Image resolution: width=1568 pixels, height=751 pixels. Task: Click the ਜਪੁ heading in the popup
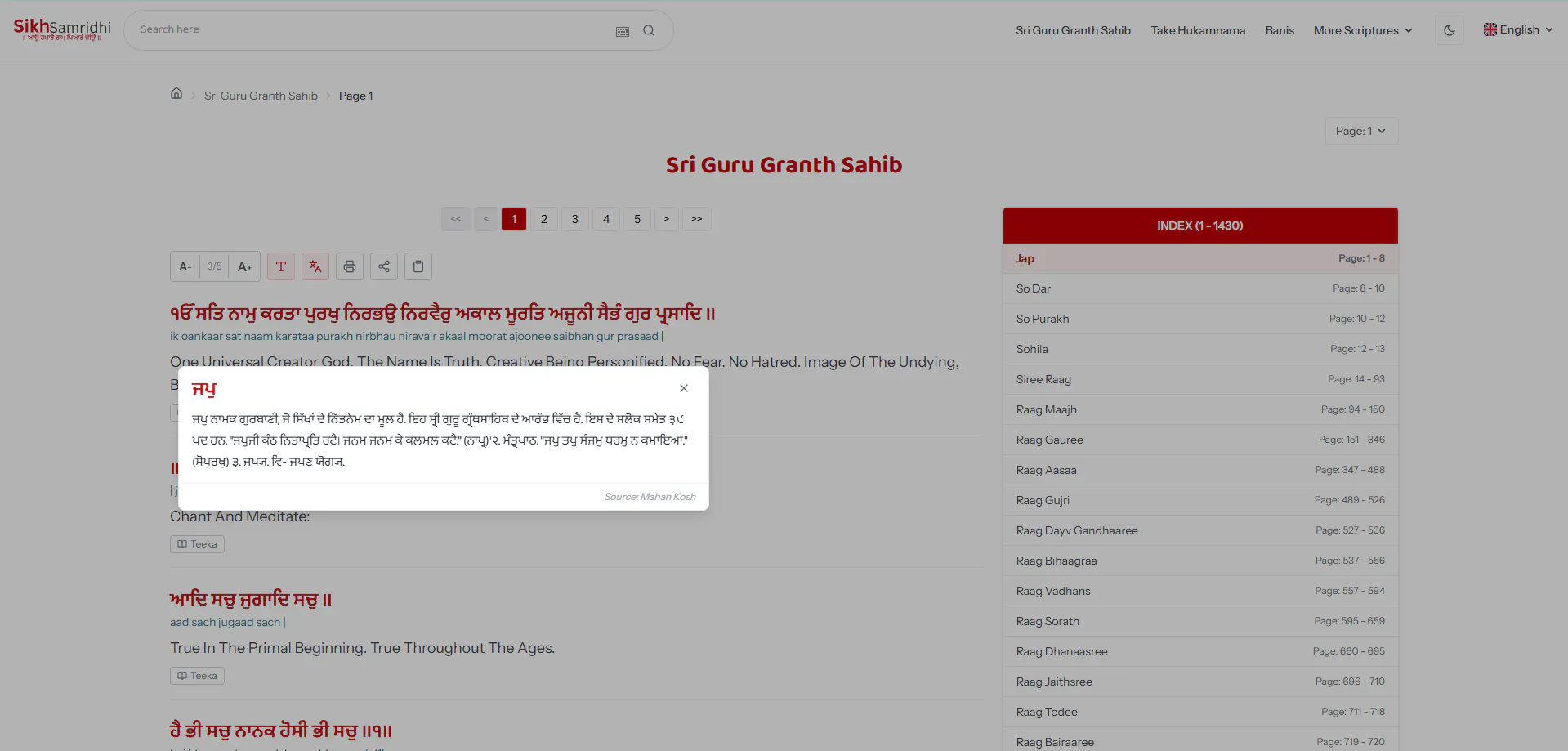pos(204,389)
